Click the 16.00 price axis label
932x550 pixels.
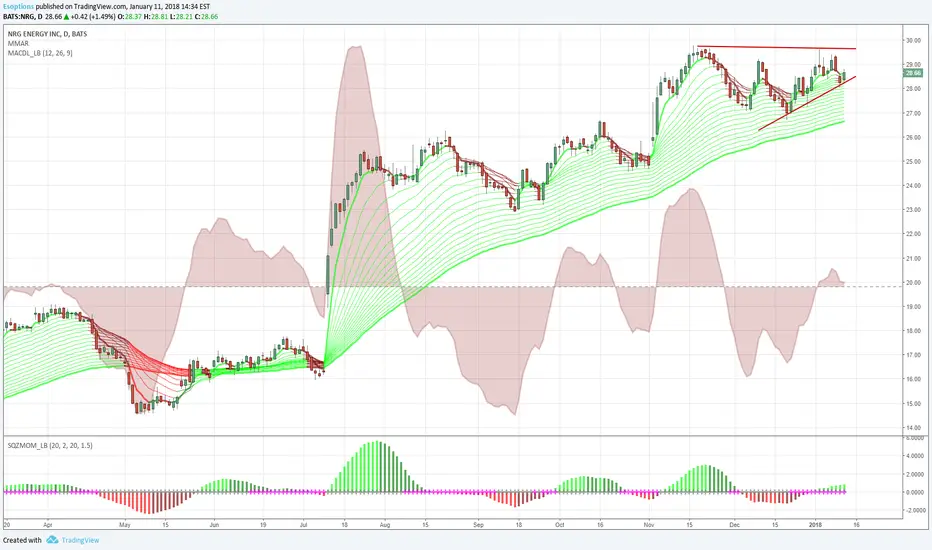912,379
